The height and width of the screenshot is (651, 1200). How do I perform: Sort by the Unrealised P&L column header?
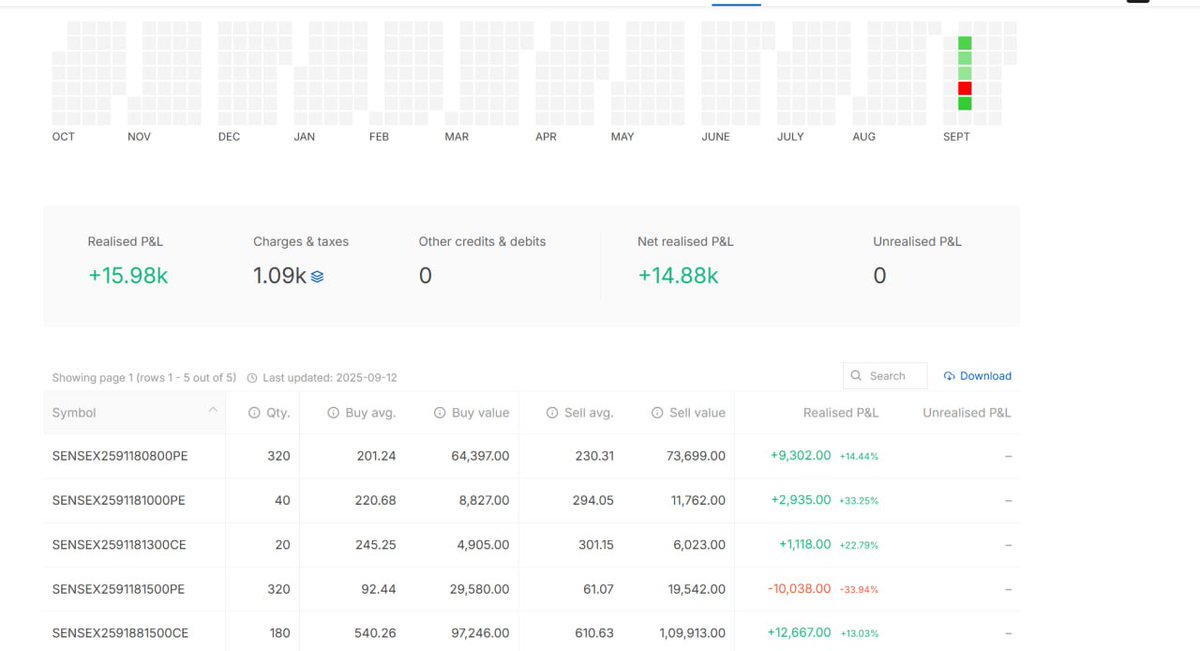tap(966, 413)
